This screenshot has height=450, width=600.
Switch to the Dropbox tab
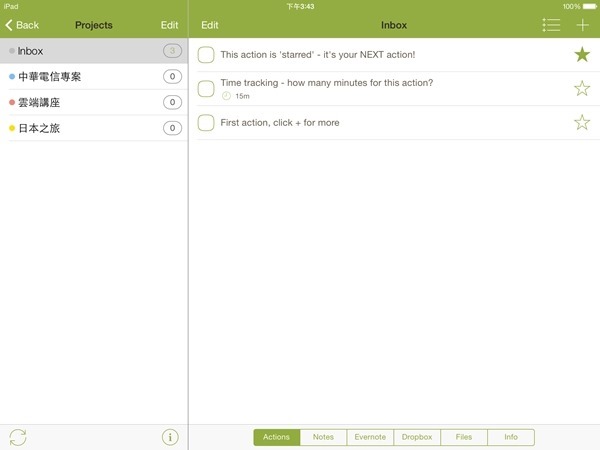click(417, 437)
